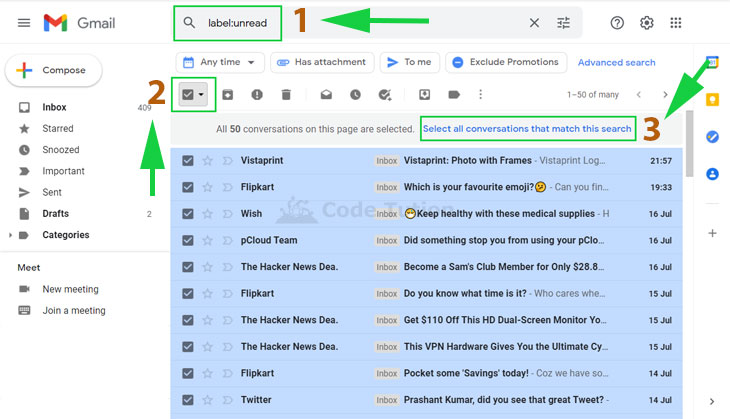Open the select dropdown arrow

pos(201,95)
